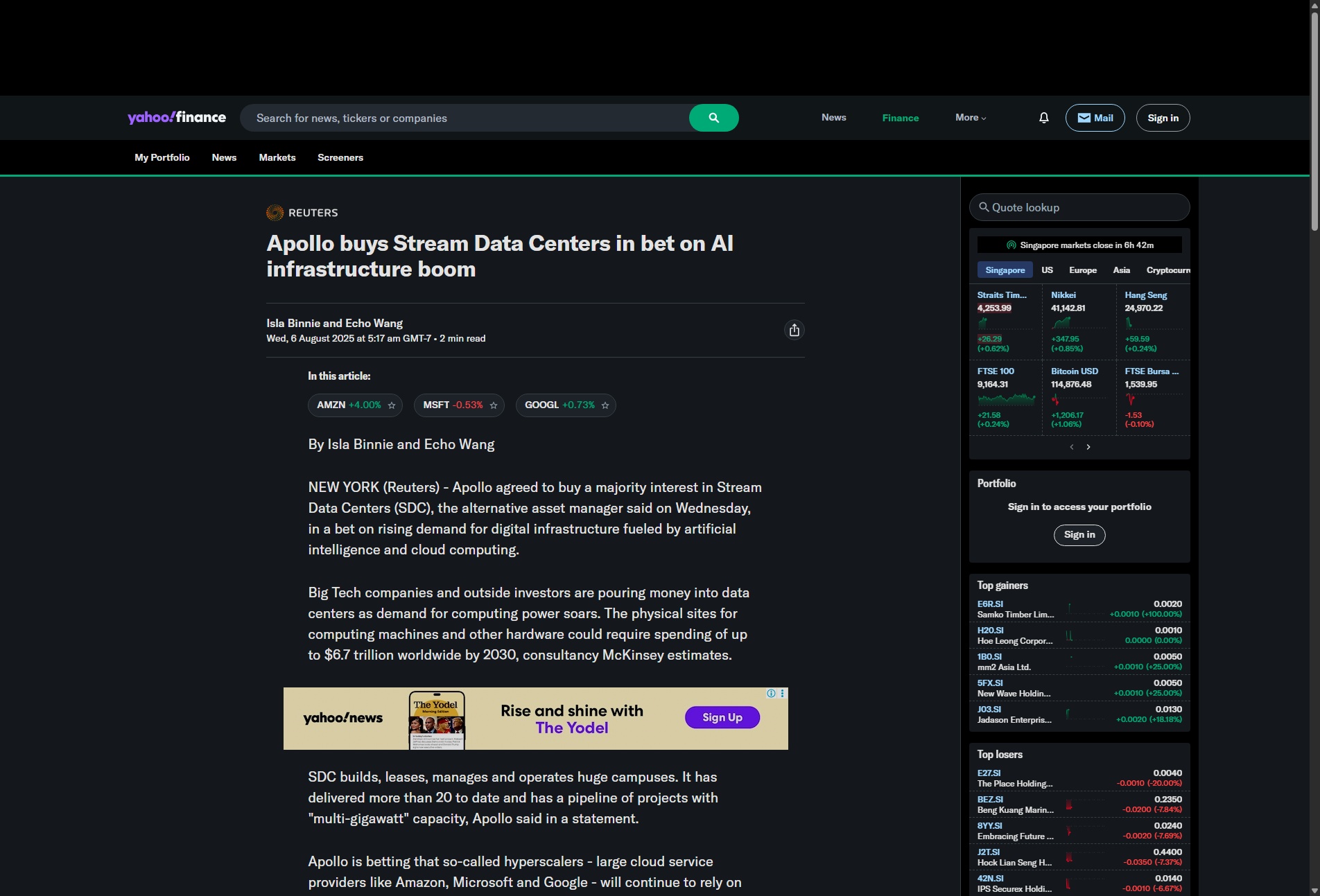Image resolution: width=1320 pixels, height=896 pixels.
Task: Open the Screeners menu
Action: click(340, 157)
